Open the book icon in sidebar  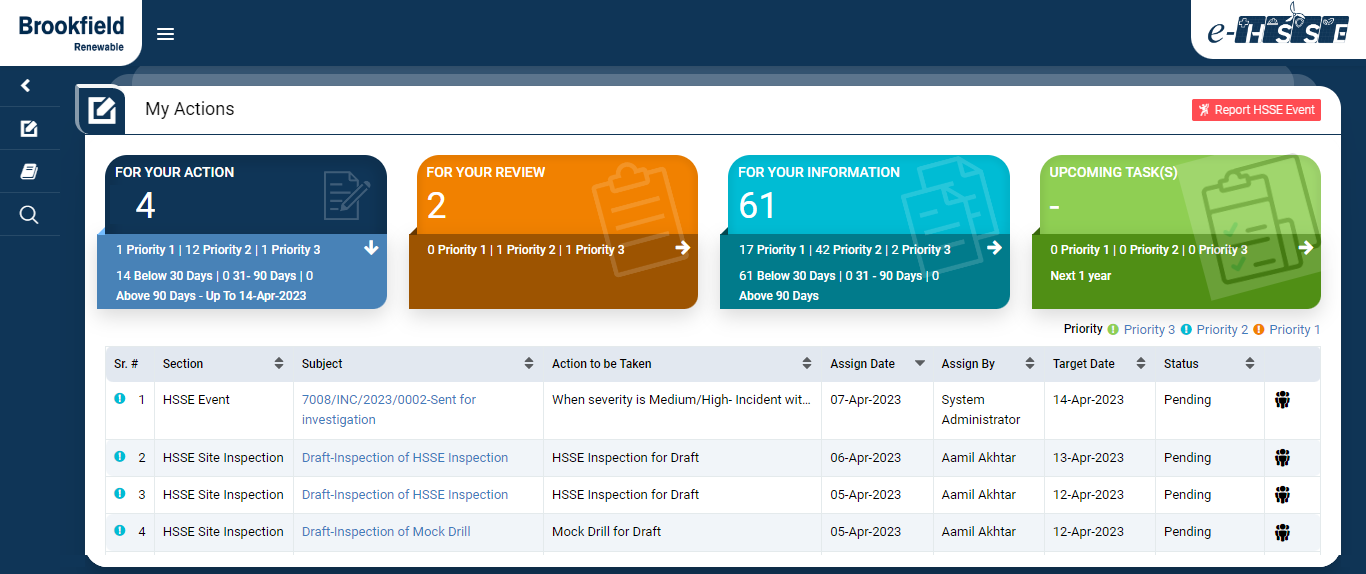[29, 172]
